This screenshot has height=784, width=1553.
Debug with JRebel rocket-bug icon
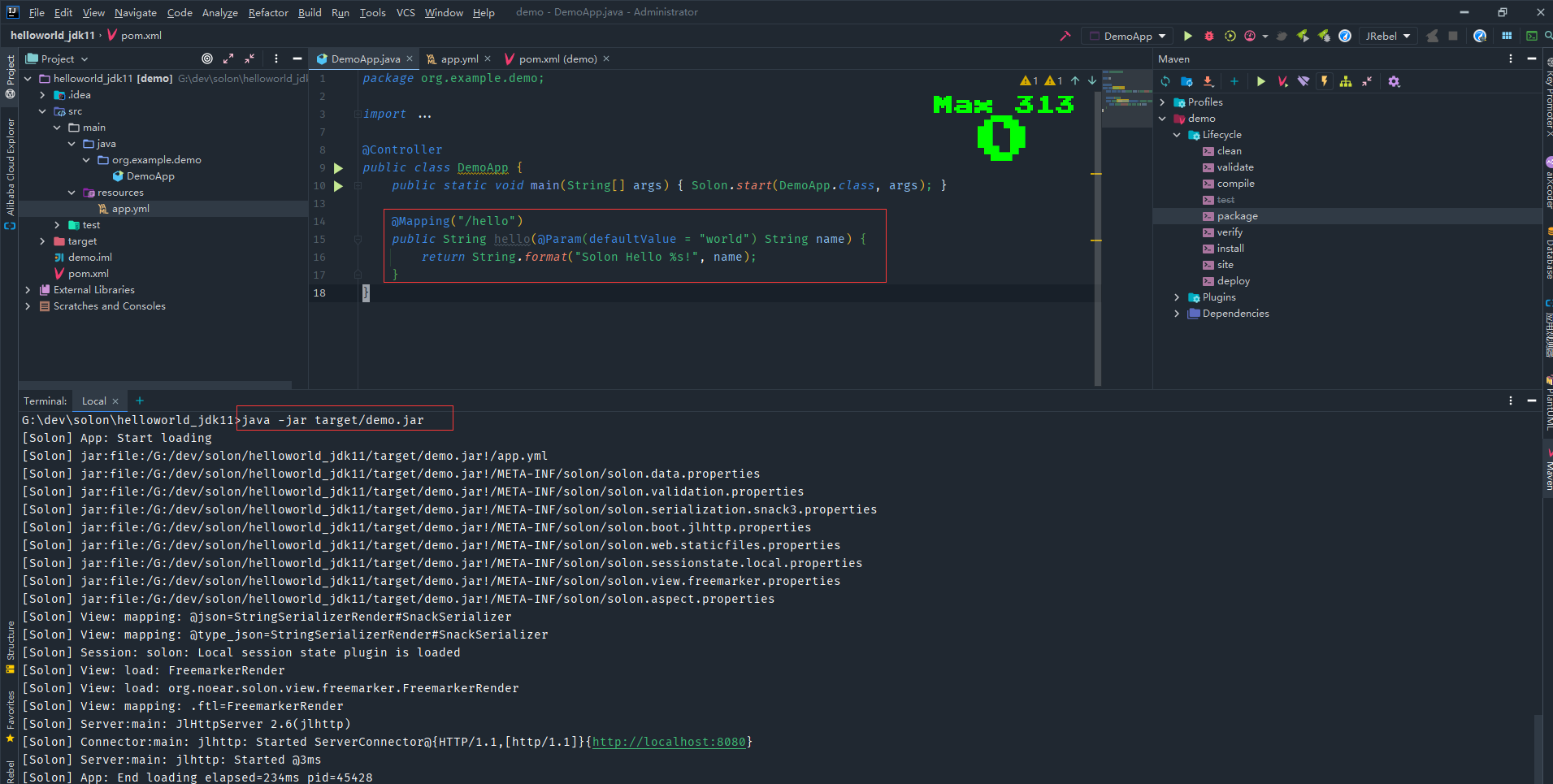pos(1324,36)
